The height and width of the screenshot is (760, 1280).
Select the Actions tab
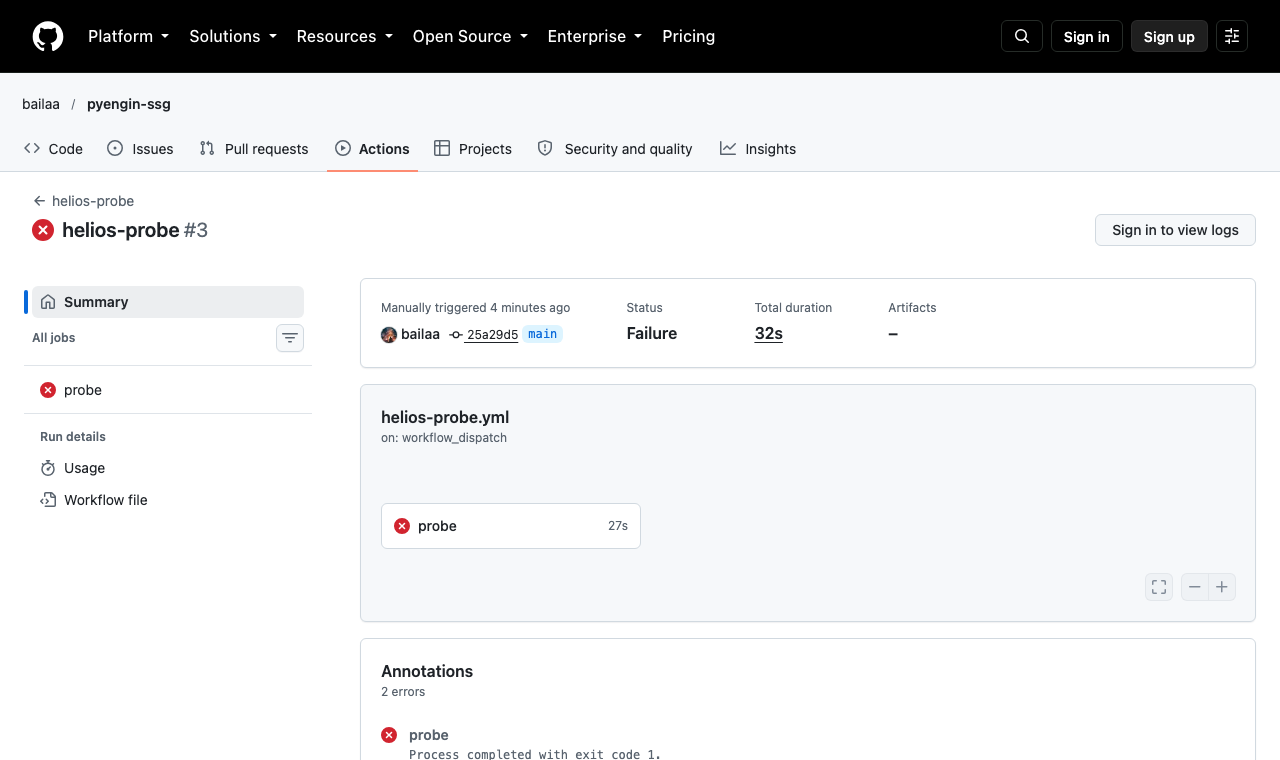click(372, 149)
